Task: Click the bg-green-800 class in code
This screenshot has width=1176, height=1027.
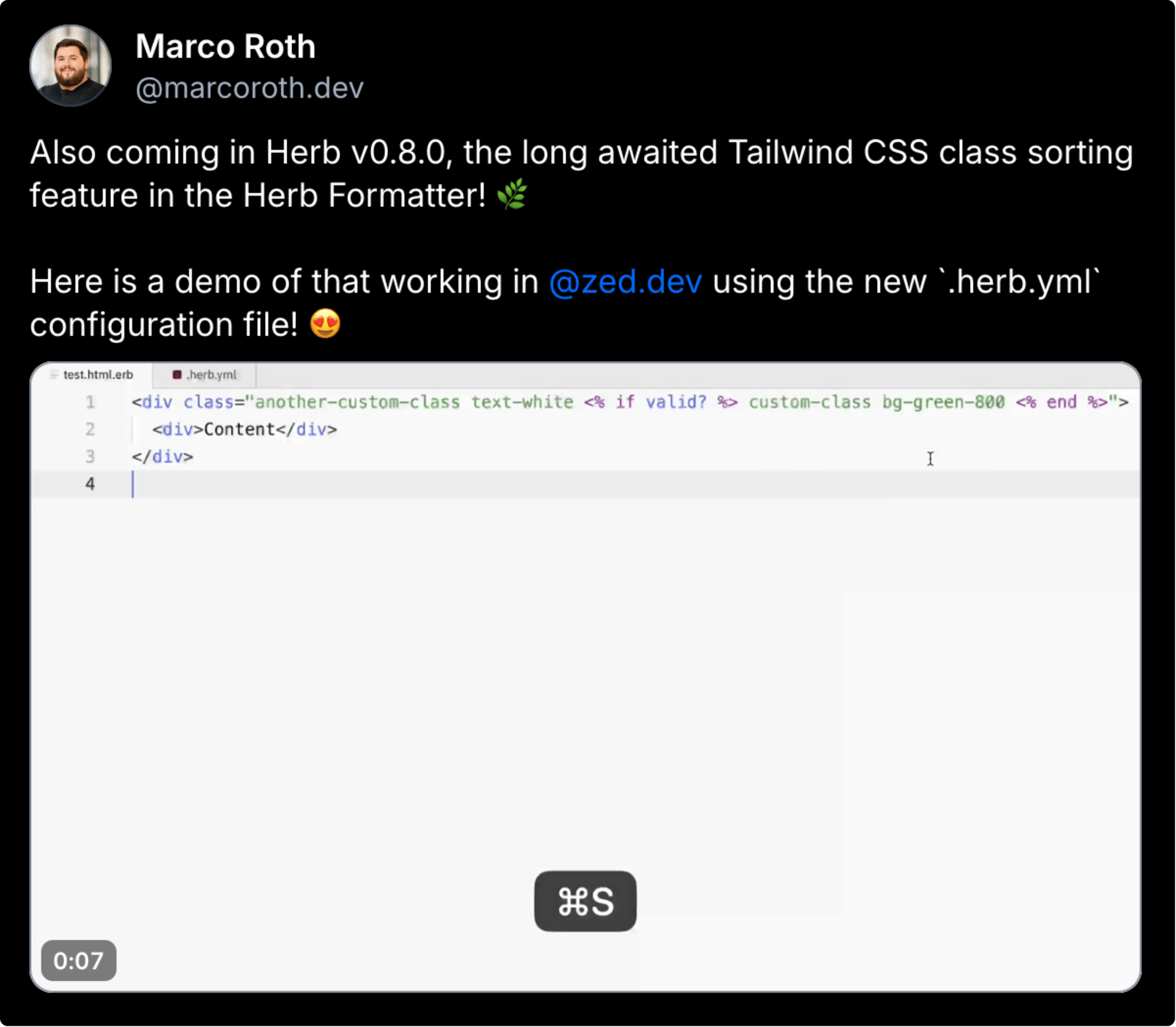Action: pyautogui.click(x=943, y=402)
